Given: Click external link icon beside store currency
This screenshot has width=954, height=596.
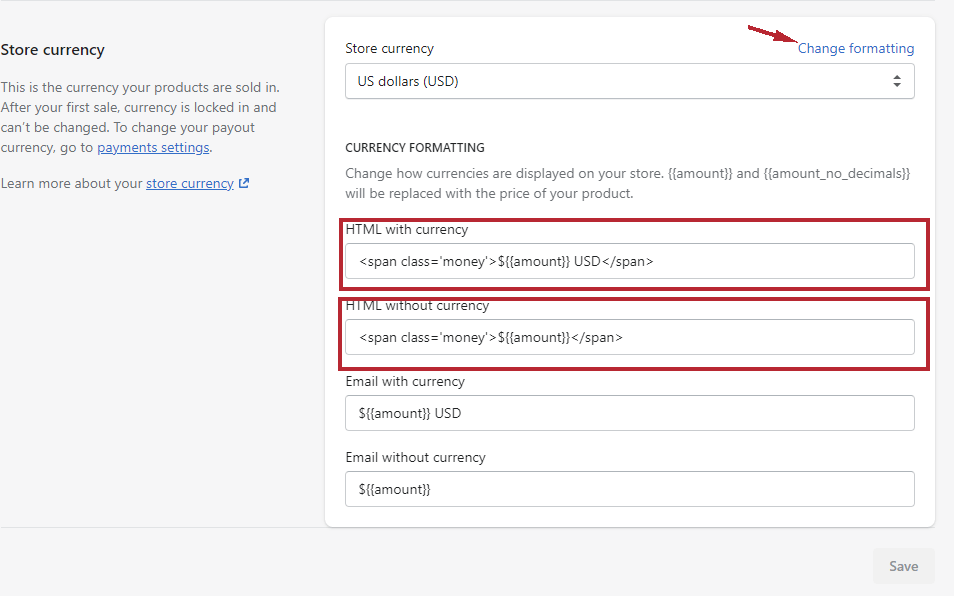Looking at the screenshot, I should (244, 183).
